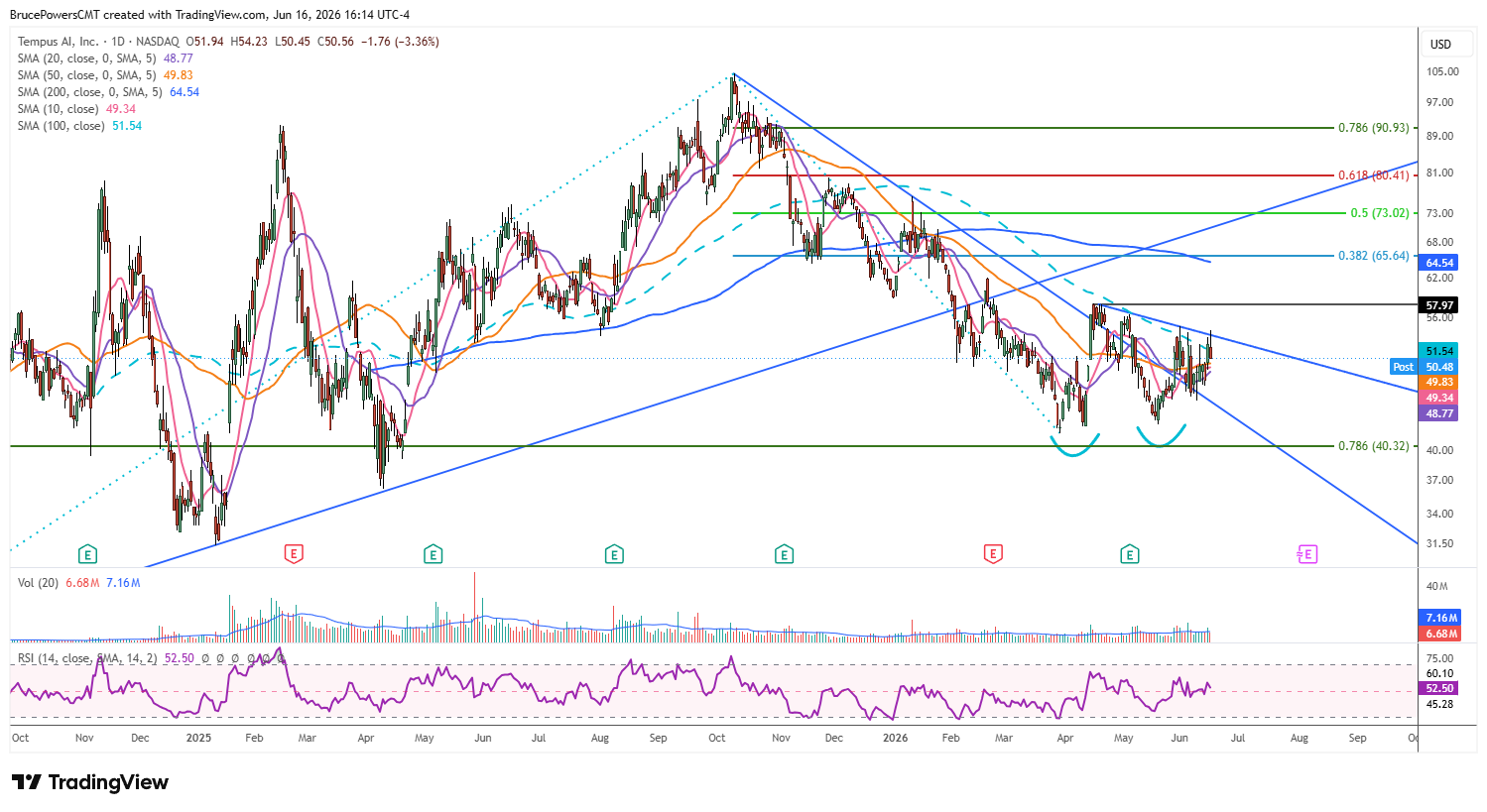Click the 31.50 price axis tick

(x=1439, y=543)
